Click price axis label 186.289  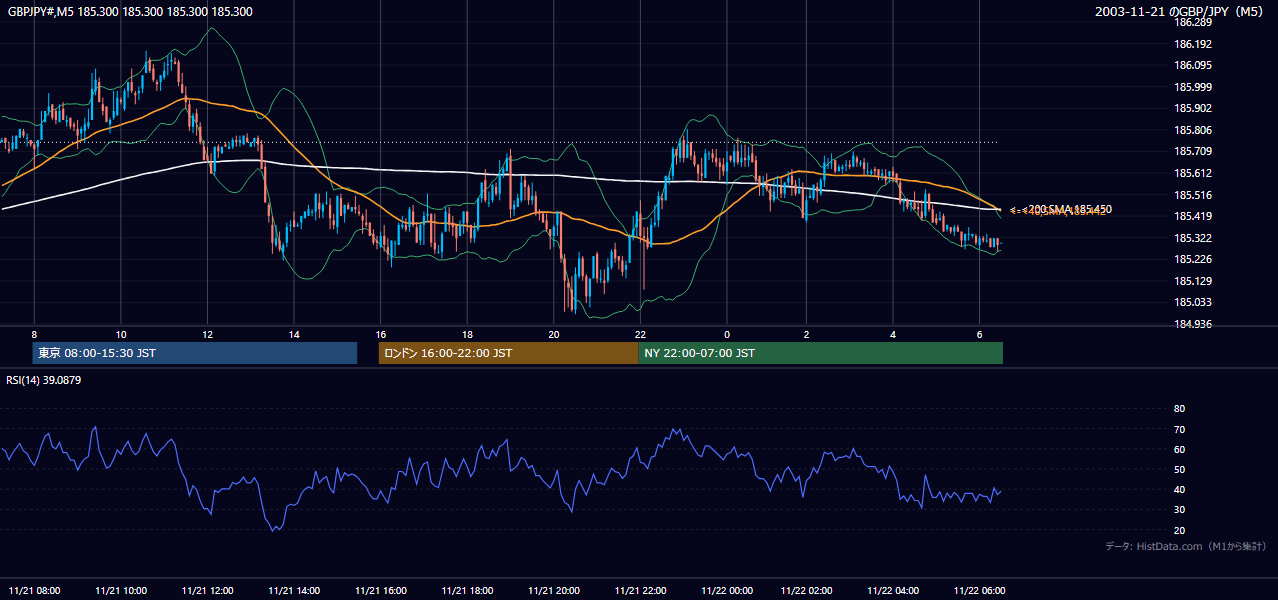[x=1194, y=22]
